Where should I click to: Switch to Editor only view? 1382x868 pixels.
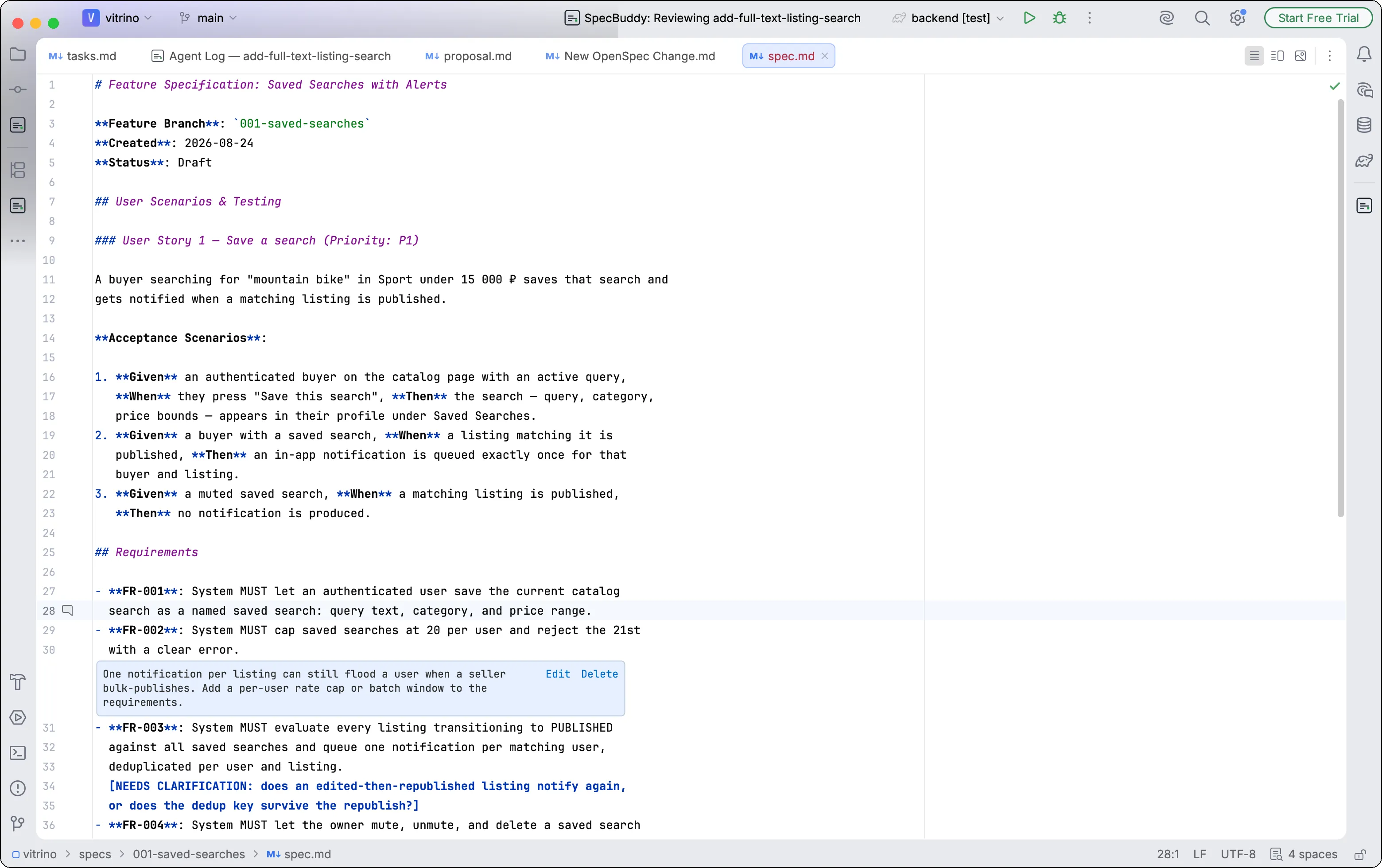point(1254,56)
